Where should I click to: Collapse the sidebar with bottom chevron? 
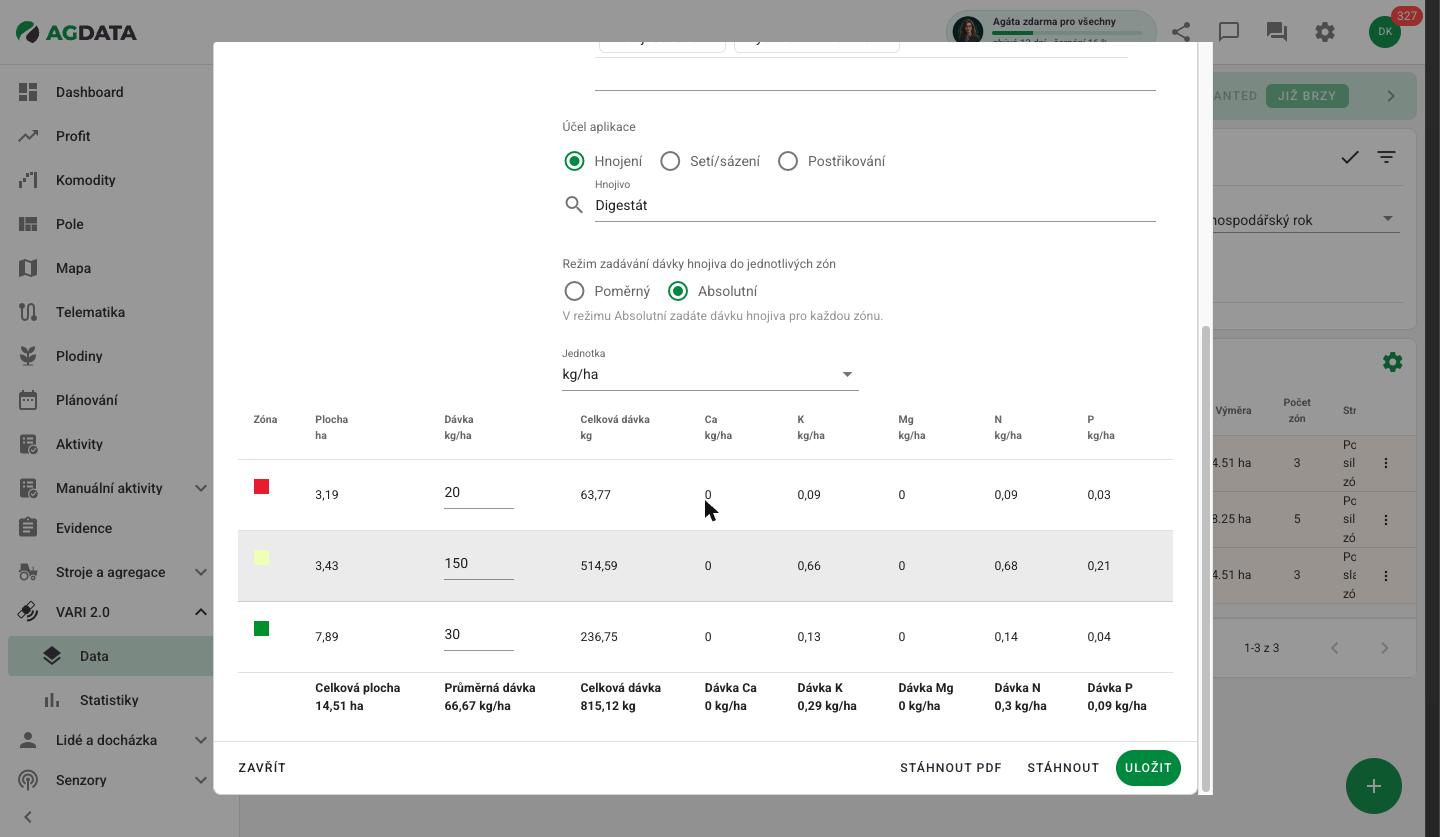(28, 817)
